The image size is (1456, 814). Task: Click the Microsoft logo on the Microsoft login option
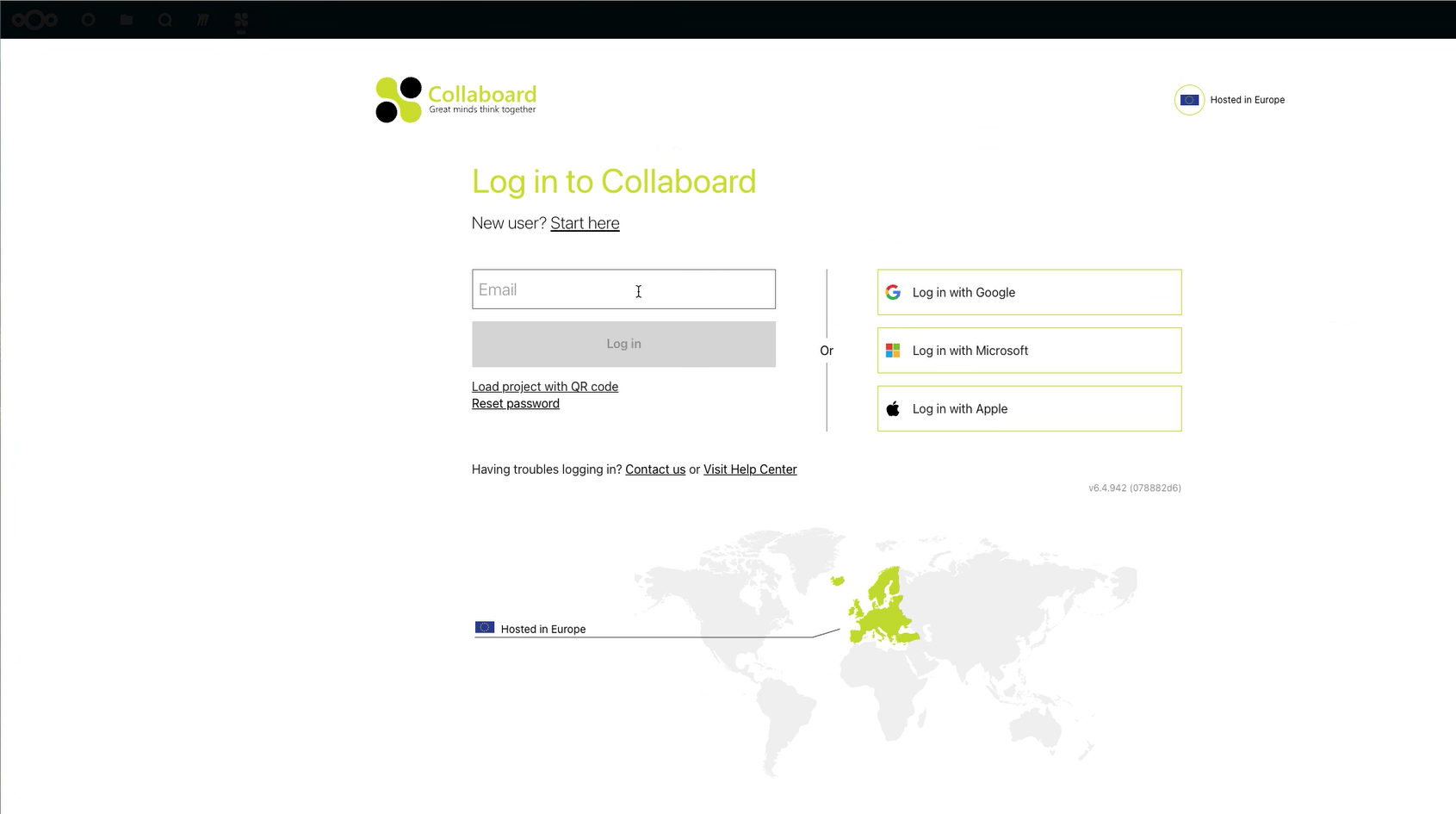[x=893, y=351]
